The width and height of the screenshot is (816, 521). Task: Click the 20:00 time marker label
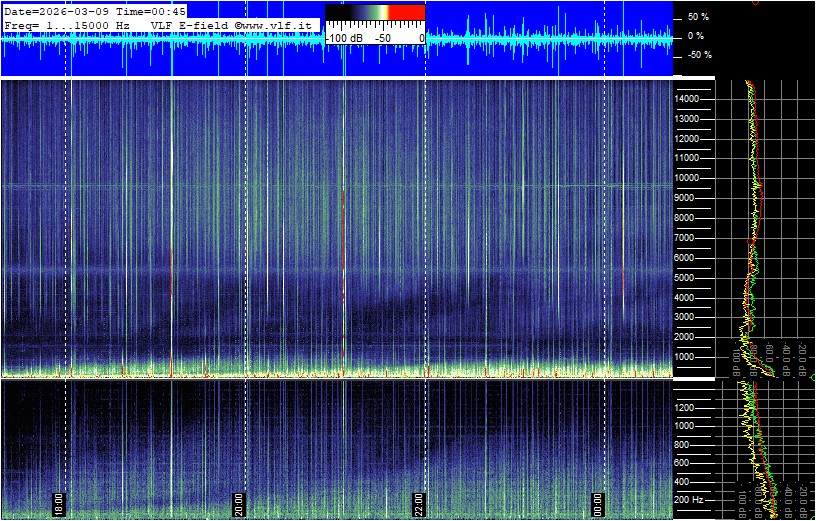coord(240,501)
